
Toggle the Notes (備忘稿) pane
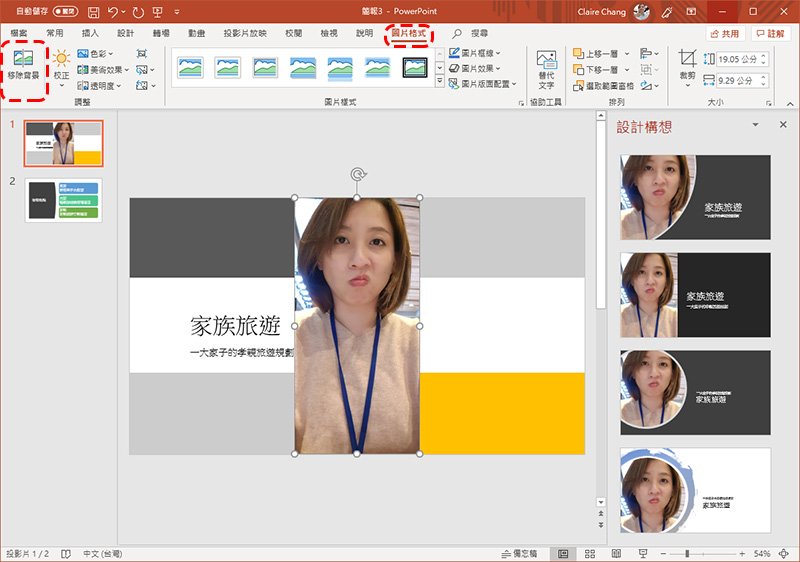pyautogui.click(x=517, y=553)
